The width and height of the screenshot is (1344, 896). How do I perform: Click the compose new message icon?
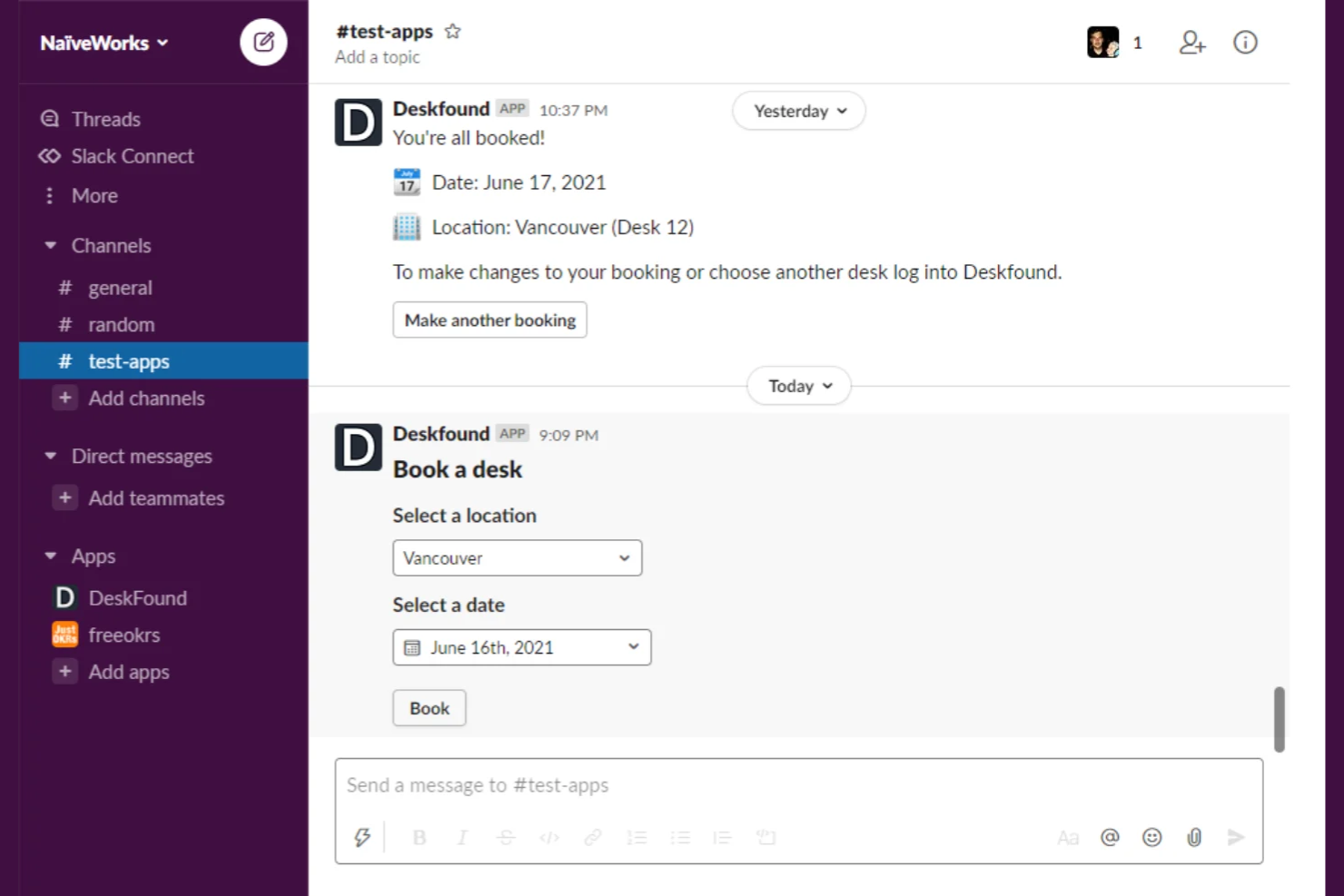tap(263, 42)
